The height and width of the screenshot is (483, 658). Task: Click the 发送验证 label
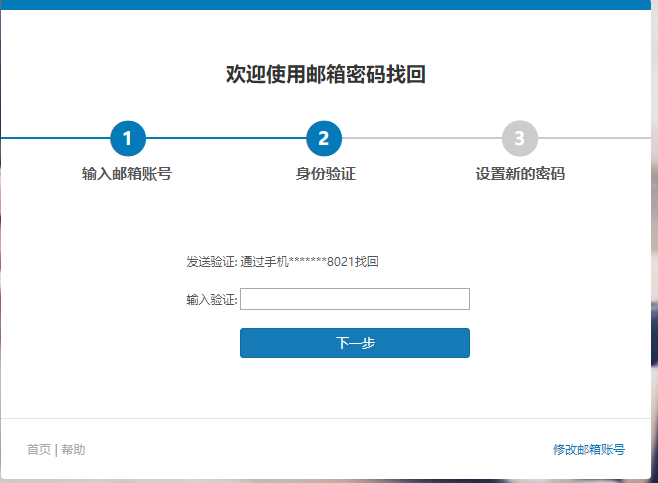pos(211,262)
